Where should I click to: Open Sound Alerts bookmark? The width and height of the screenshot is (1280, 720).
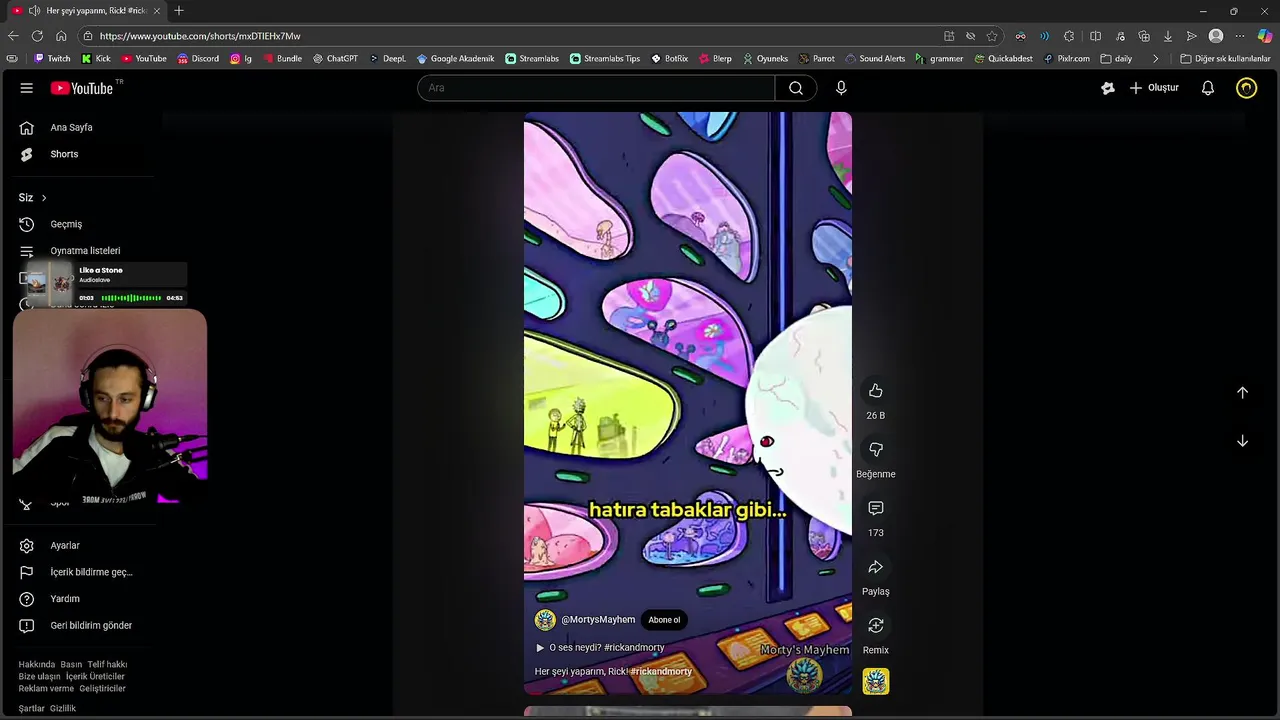[875, 59]
